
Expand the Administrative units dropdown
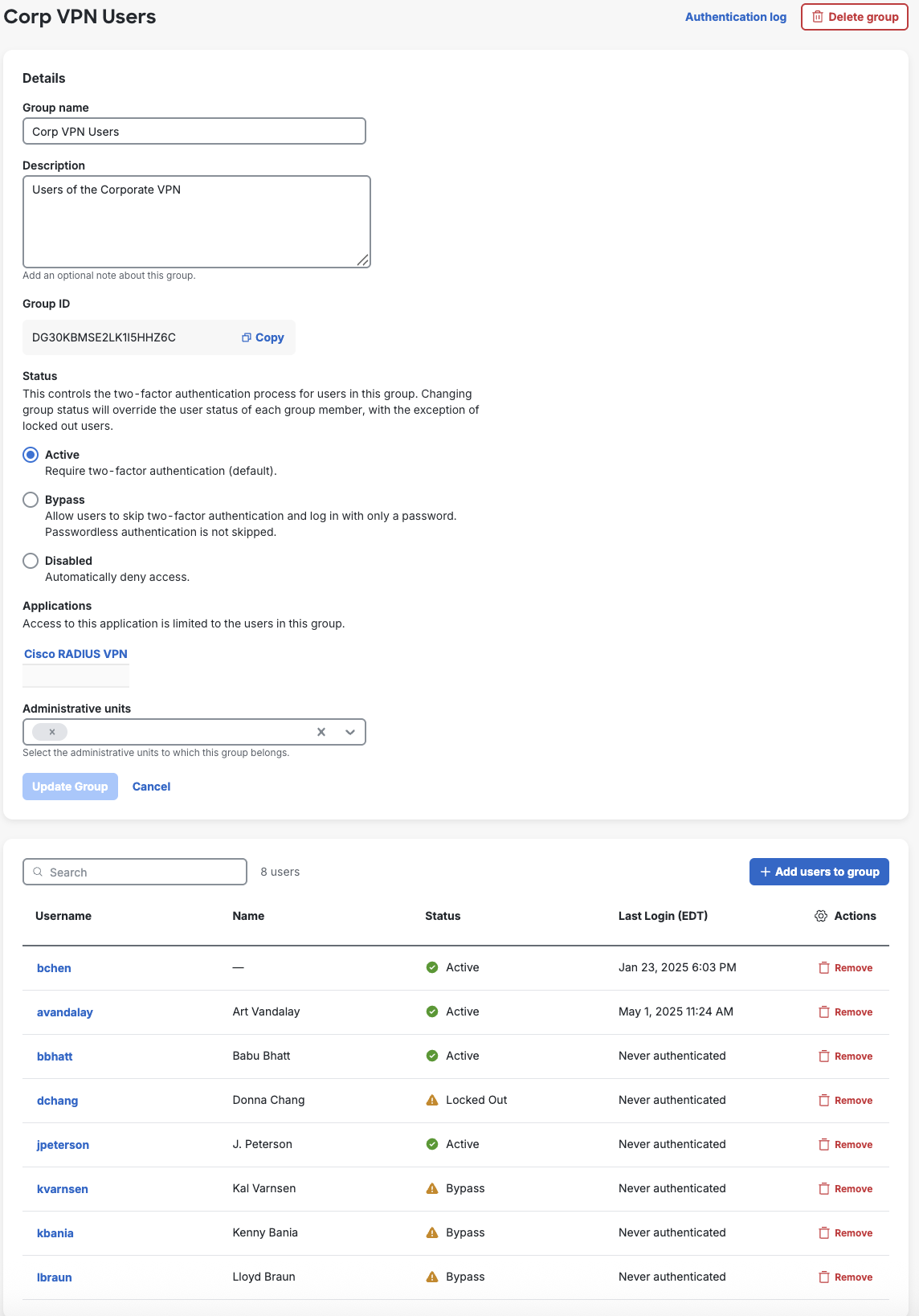pyautogui.click(x=350, y=732)
